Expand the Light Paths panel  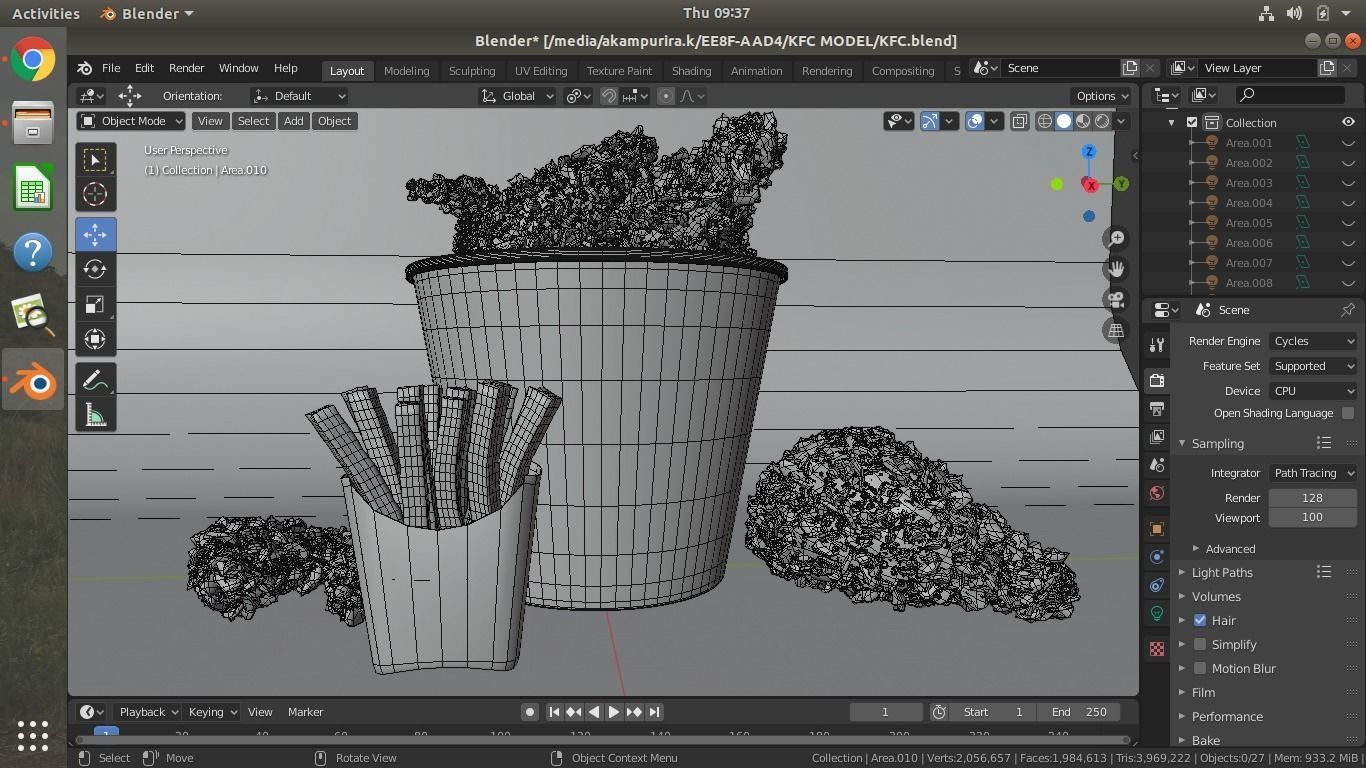coord(1182,572)
